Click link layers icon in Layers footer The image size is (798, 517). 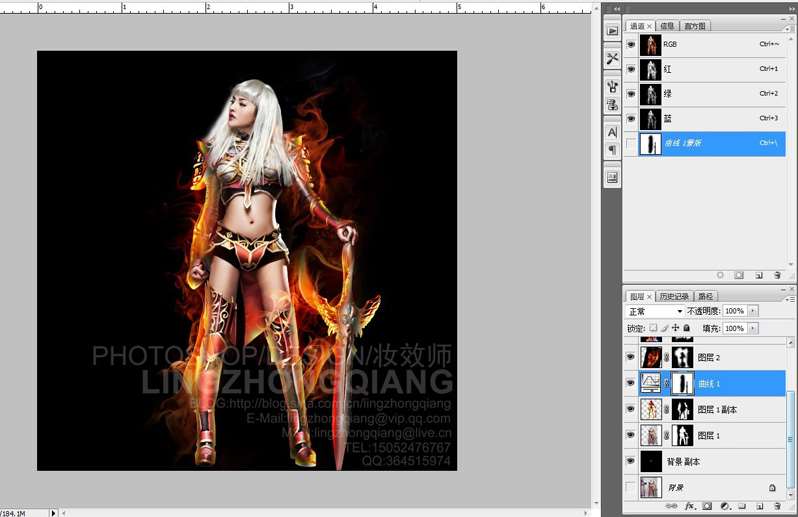(671, 506)
